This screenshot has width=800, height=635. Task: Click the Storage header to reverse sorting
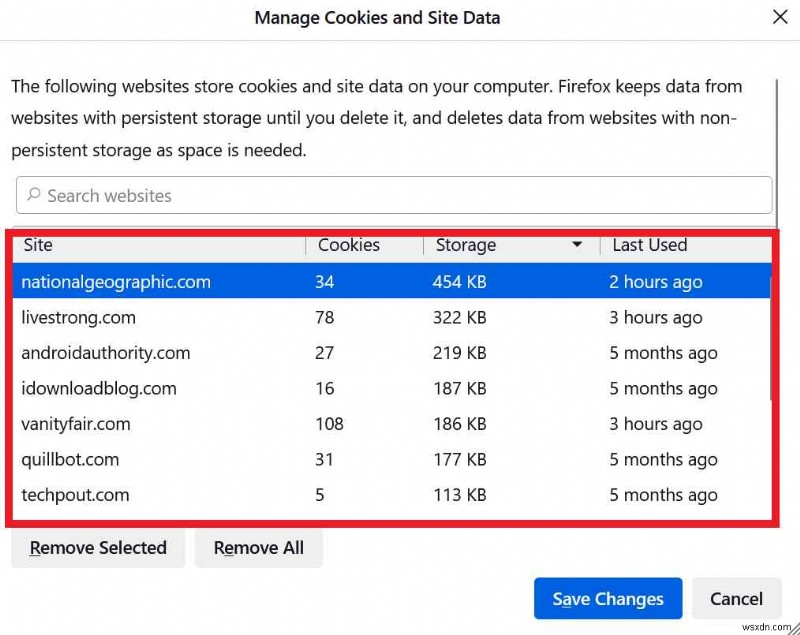click(465, 245)
